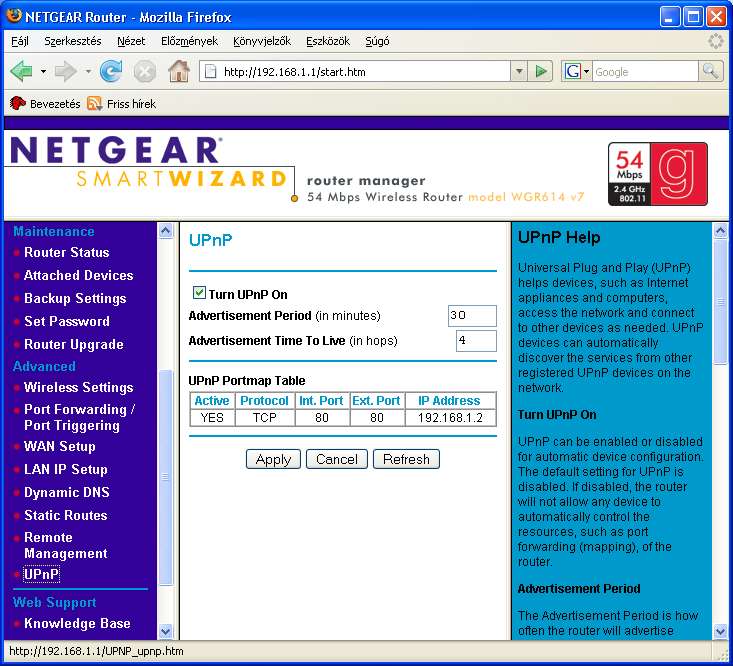Click the help panel scroll down arrow
This screenshot has width=733, height=666.
tap(720, 631)
